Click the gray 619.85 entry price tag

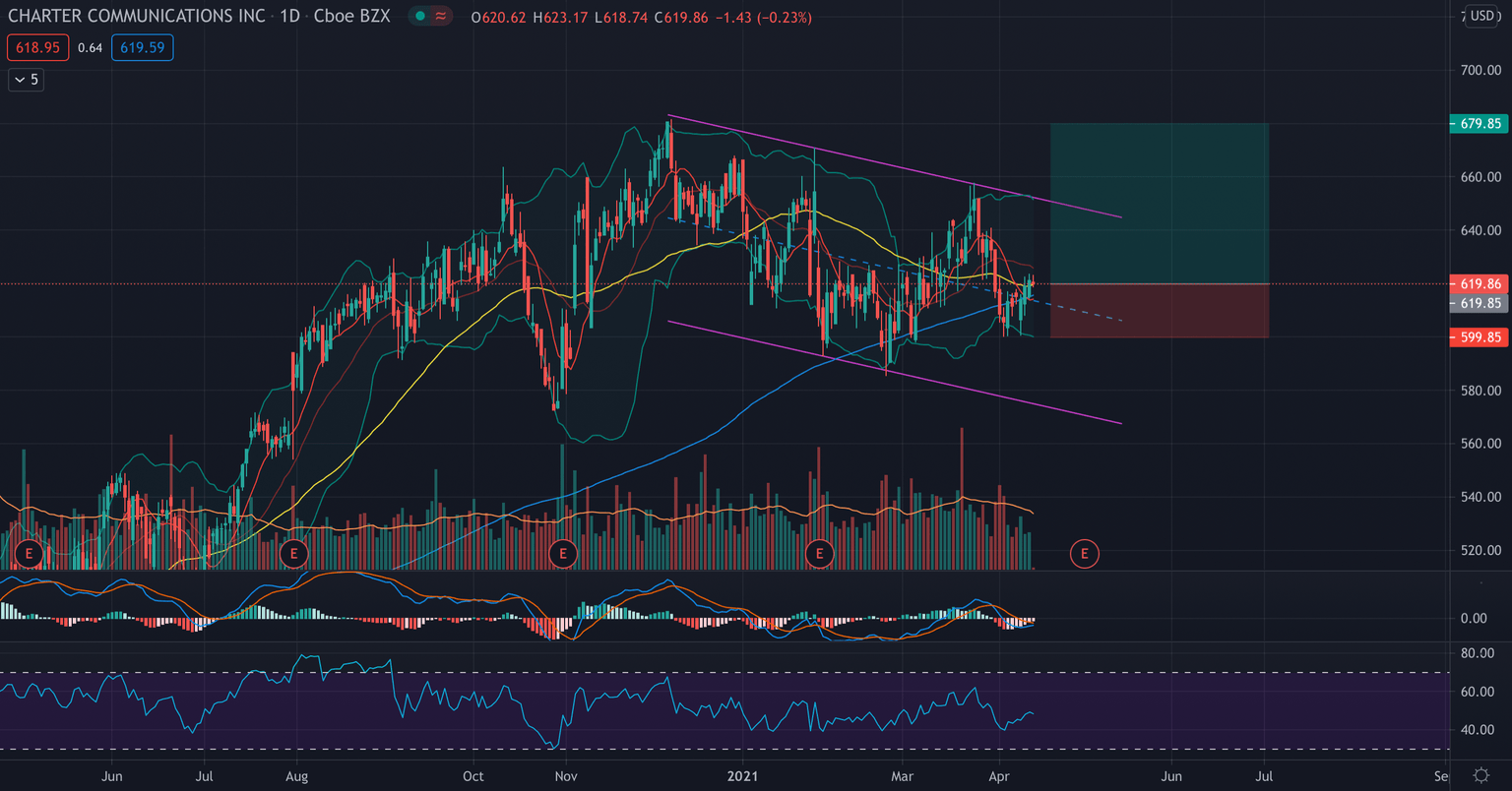[1480, 303]
